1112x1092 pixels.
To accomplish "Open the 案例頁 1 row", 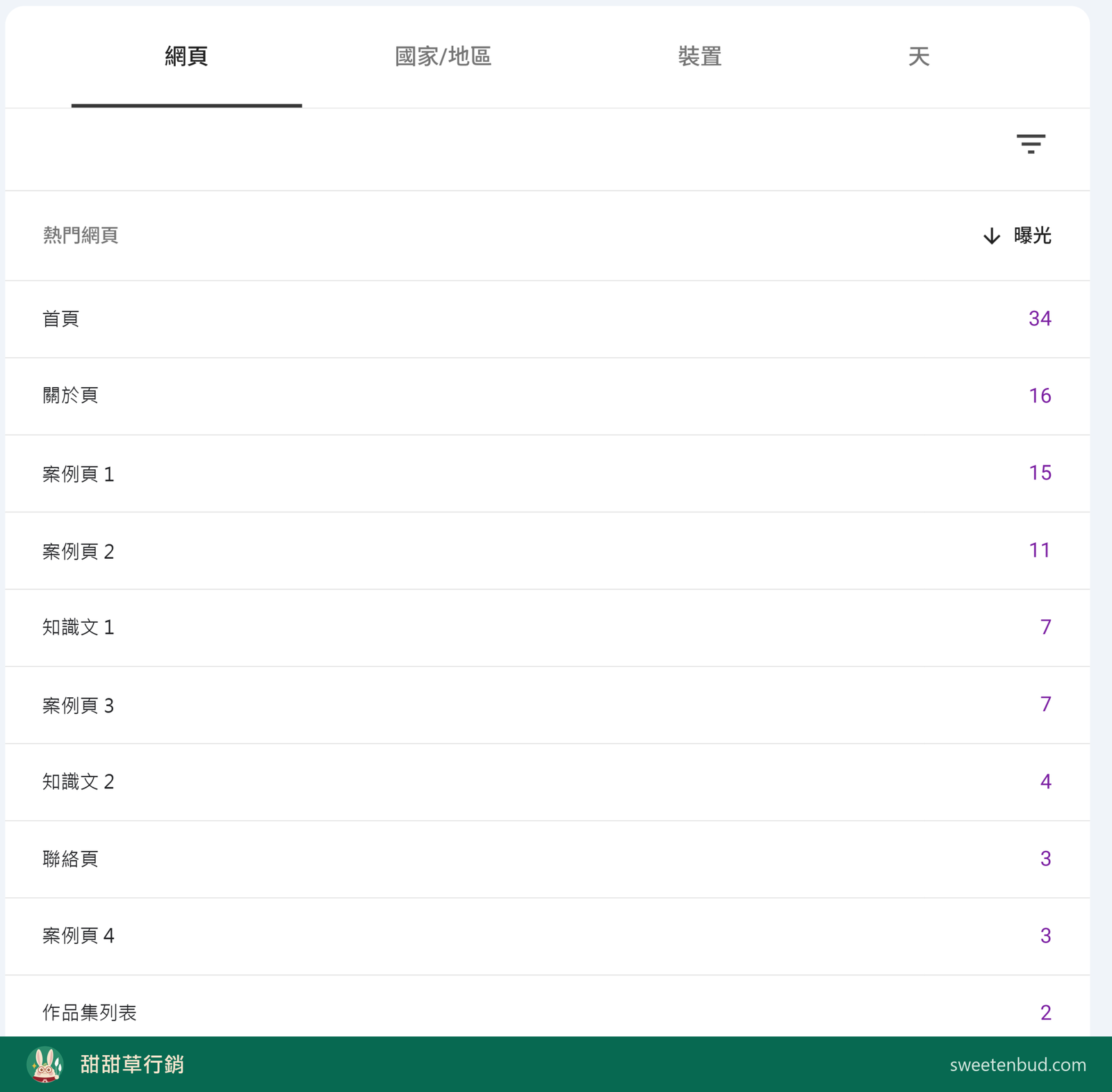I will coord(548,473).
